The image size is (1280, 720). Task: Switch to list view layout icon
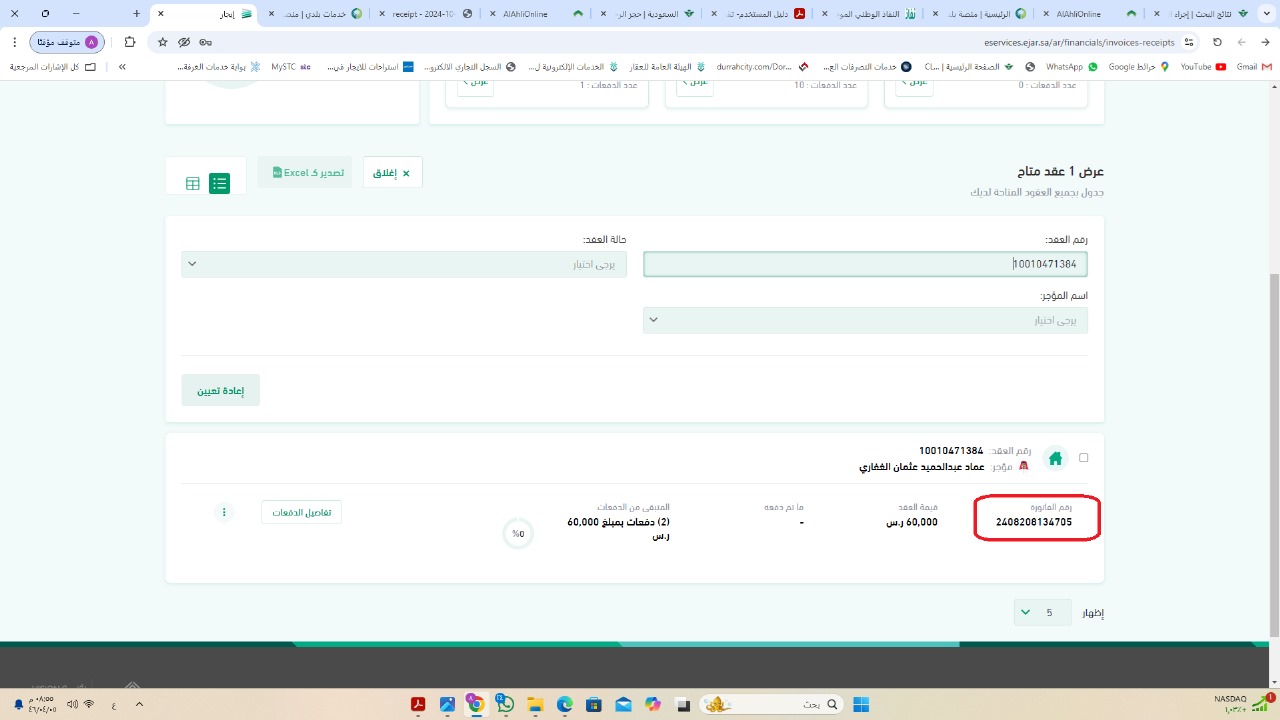coord(219,184)
